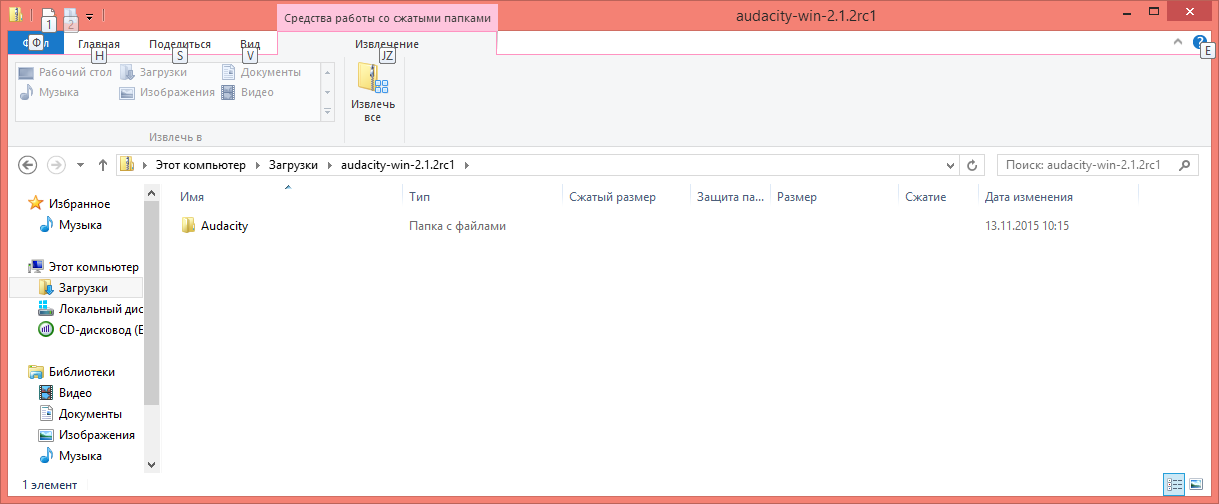Collapse the ribbon with chevron

[1177, 42]
